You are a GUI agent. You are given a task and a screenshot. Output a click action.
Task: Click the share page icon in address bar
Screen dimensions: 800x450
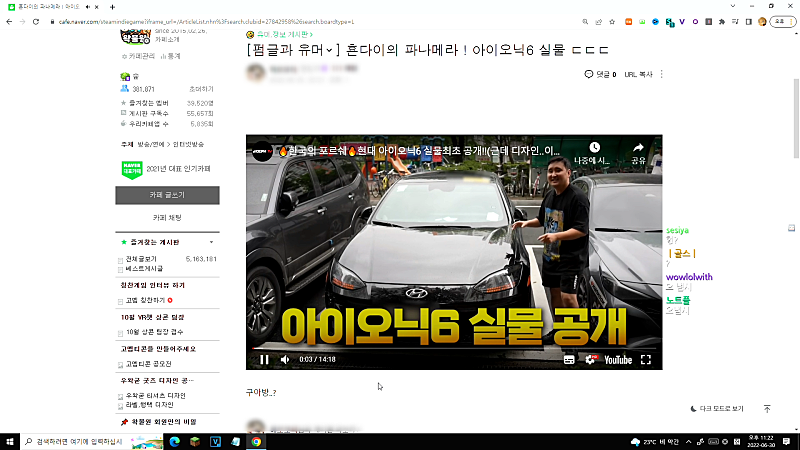pos(598,22)
